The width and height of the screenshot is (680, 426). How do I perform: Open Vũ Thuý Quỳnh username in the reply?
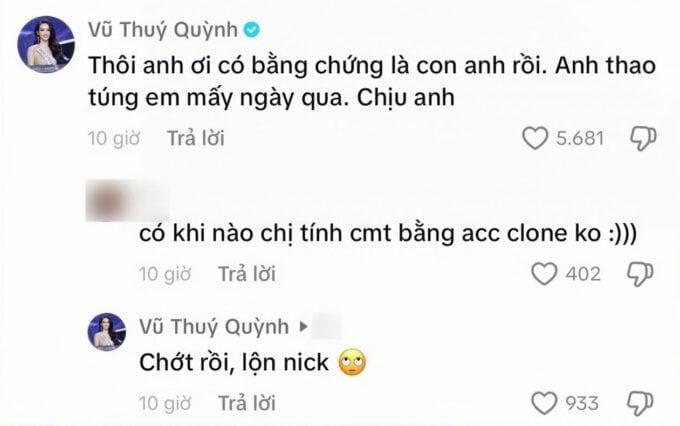click(x=214, y=326)
